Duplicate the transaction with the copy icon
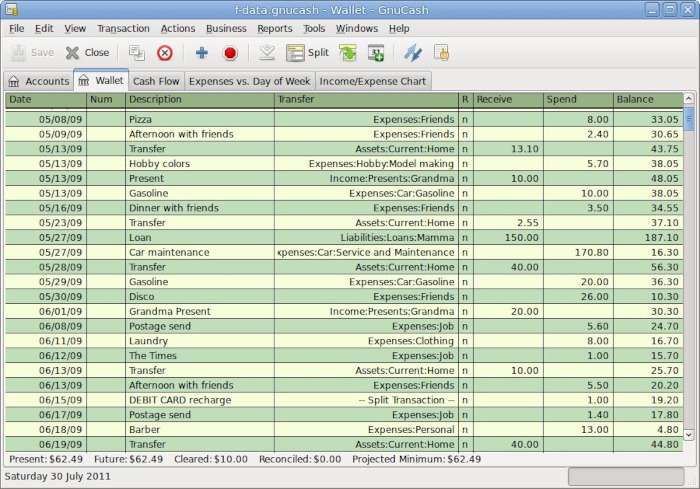Image resolution: width=700 pixels, height=489 pixels. pyautogui.click(x=137, y=53)
